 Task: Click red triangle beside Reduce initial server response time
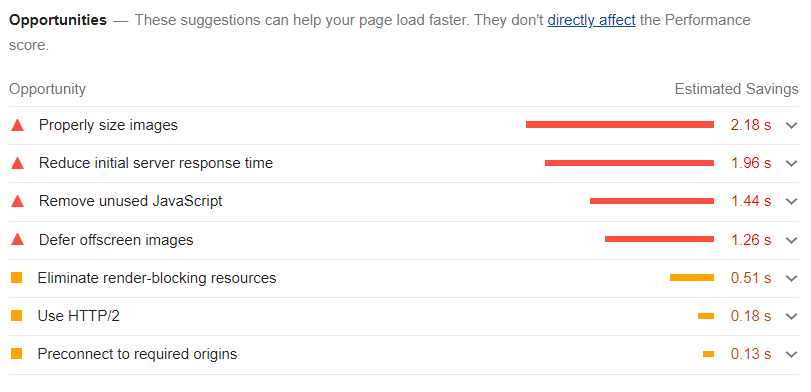(x=18, y=163)
